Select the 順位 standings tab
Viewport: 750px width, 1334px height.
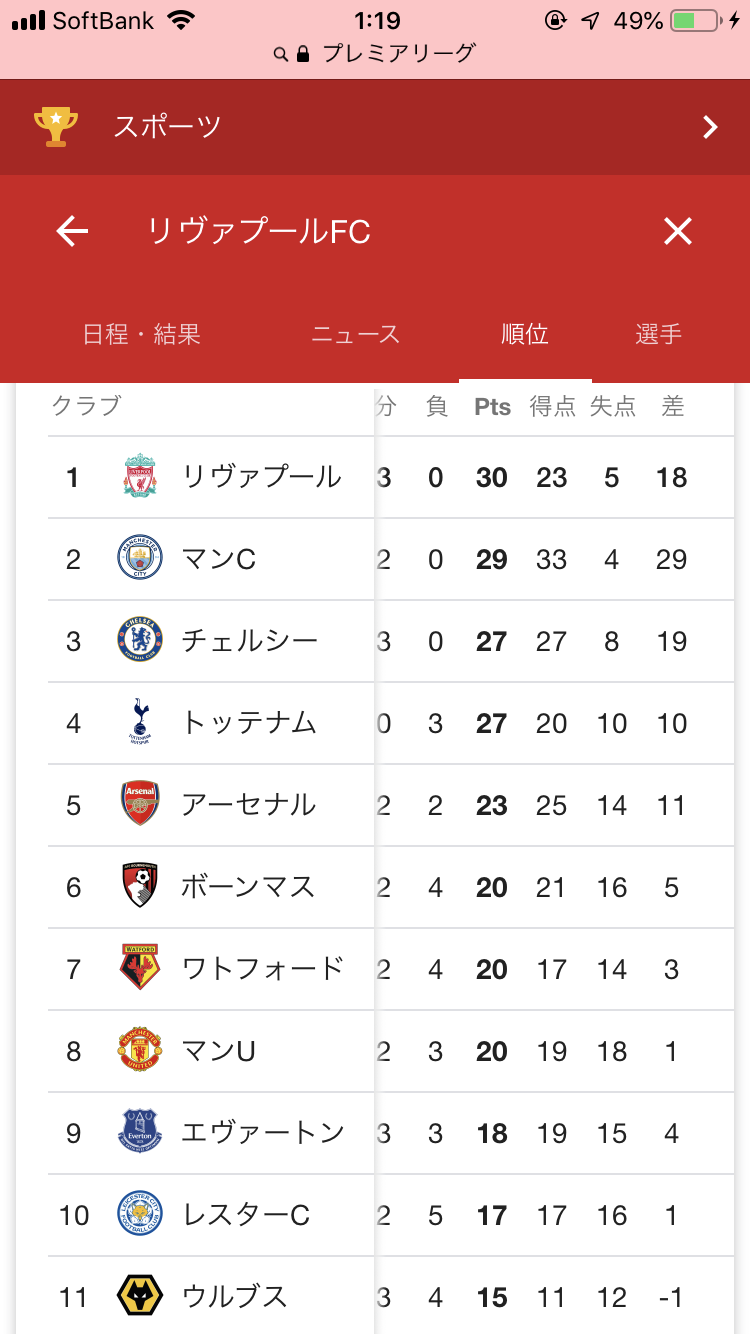[x=525, y=334]
